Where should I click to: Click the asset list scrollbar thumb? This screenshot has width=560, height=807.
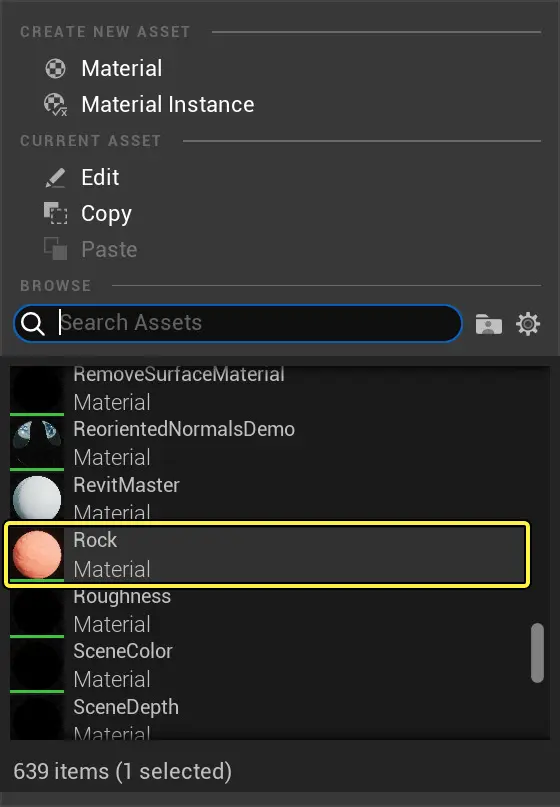(537, 653)
